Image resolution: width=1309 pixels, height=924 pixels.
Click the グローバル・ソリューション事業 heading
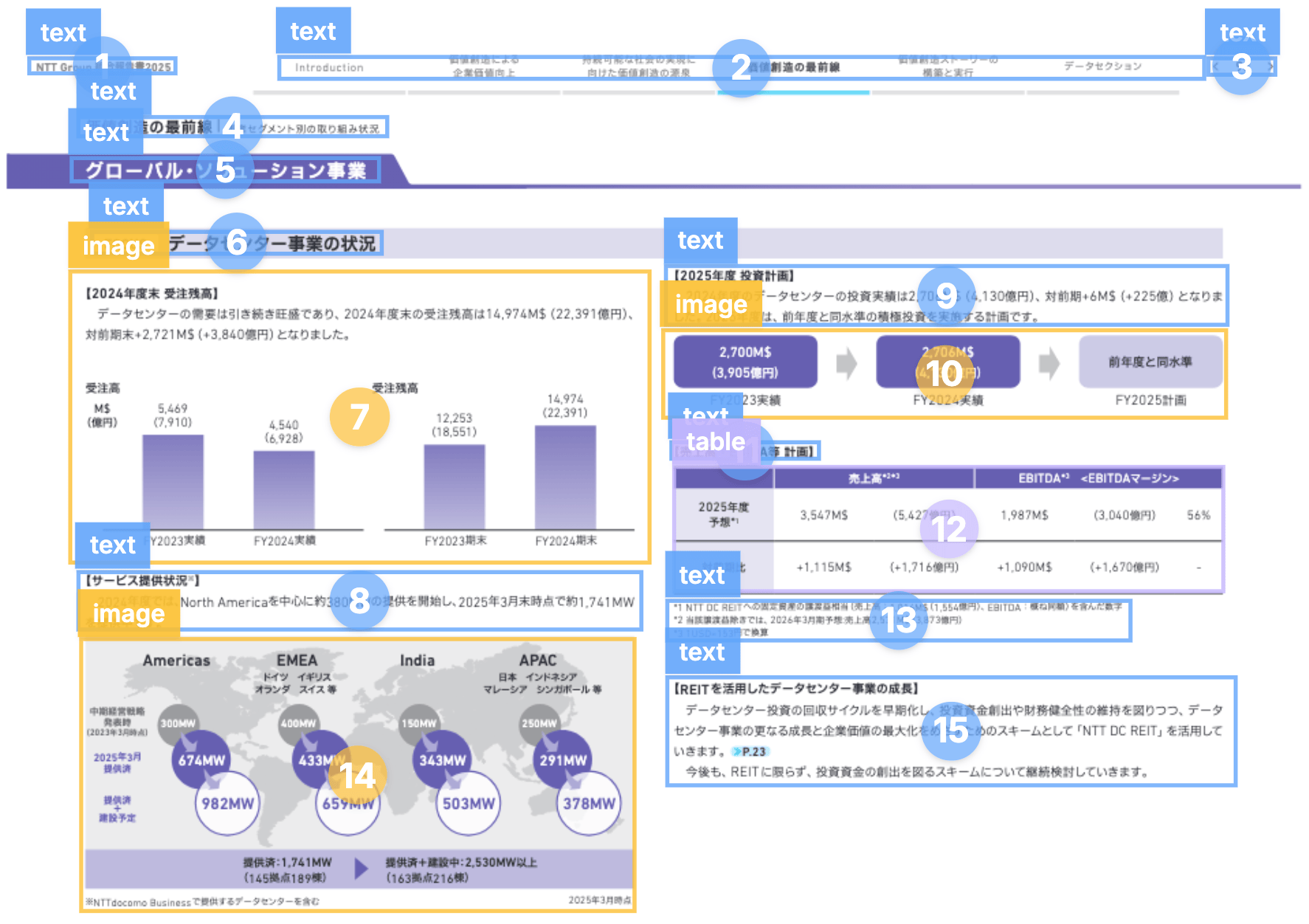click(x=225, y=170)
